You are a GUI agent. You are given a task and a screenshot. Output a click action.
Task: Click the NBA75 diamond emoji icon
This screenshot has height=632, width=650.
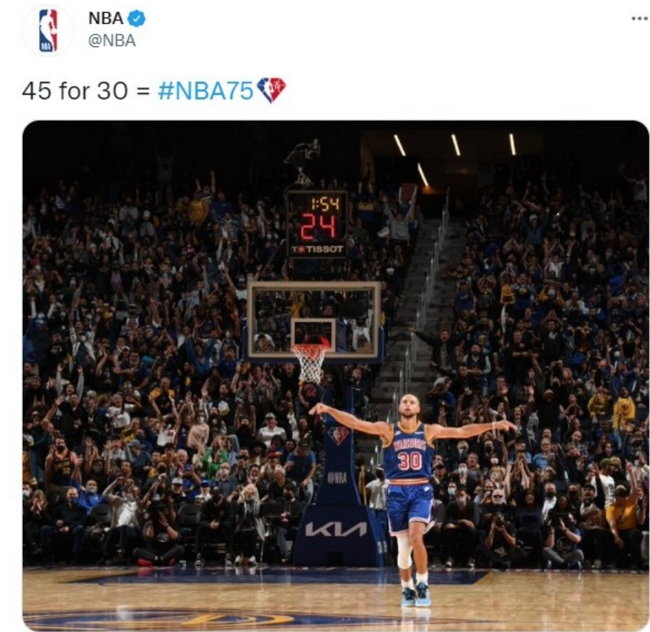(x=271, y=90)
